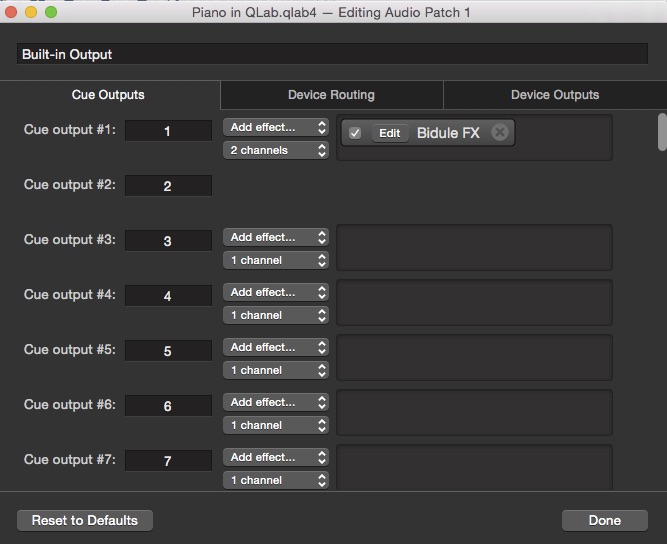Open Add effect dropdown for Cue output #1
The image size is (667, 544).
277,127
